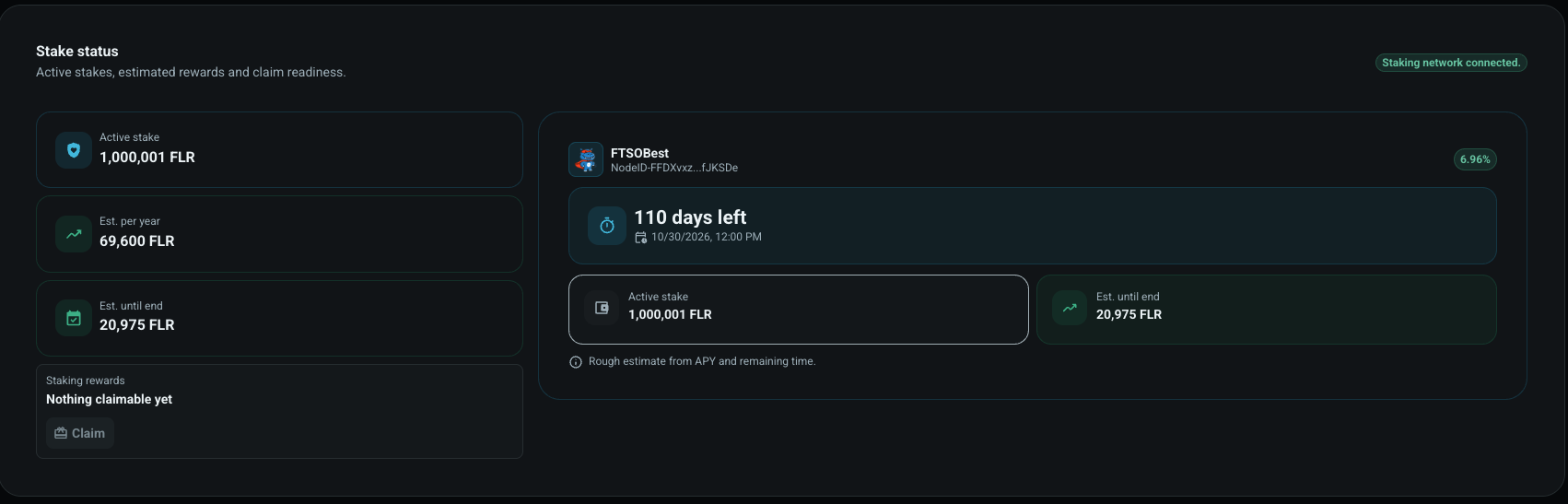The width and height of the screenshot is (1568, 504).
Task: Click the info icon beside the Rough estimate note
Action: 576,362
